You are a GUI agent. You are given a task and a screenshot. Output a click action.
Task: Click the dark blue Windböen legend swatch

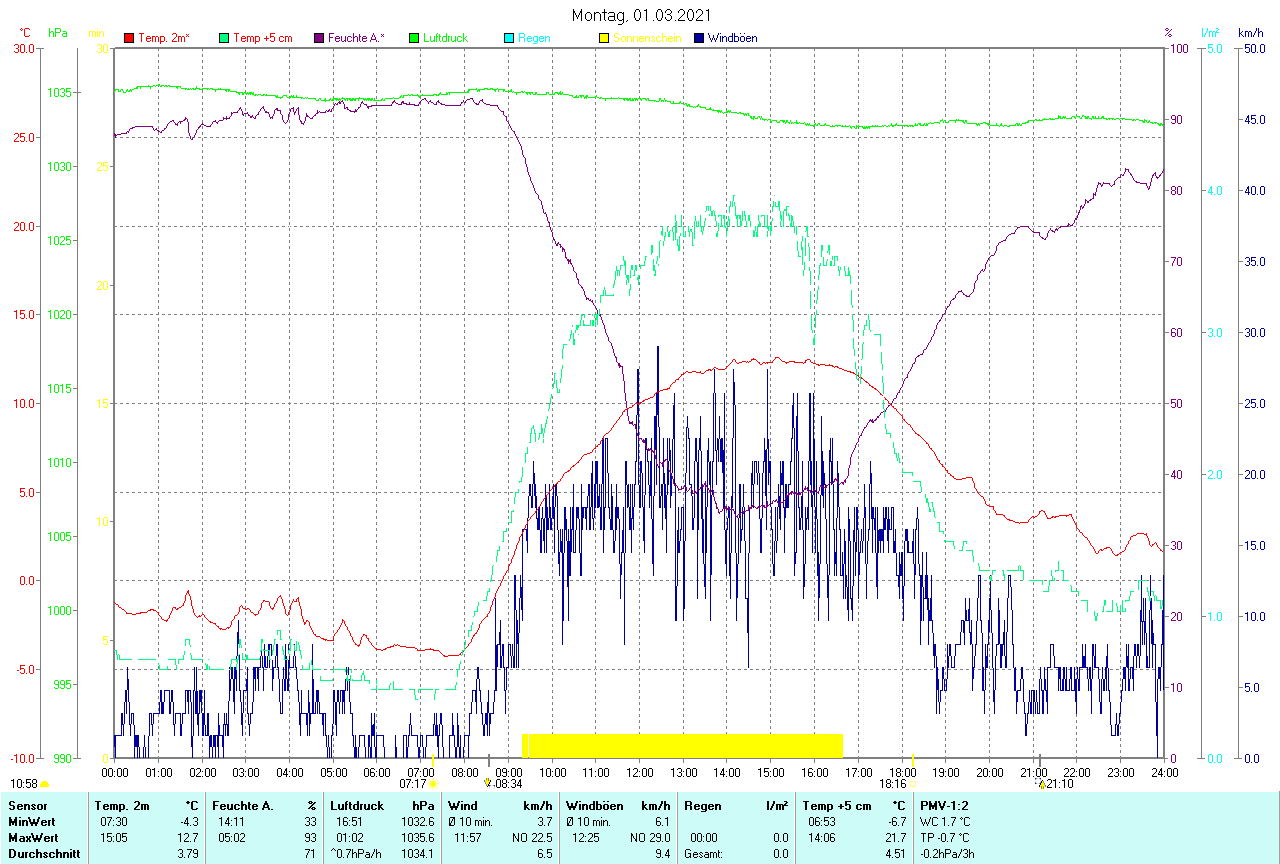pyautogui.click(x=699, y=38)
